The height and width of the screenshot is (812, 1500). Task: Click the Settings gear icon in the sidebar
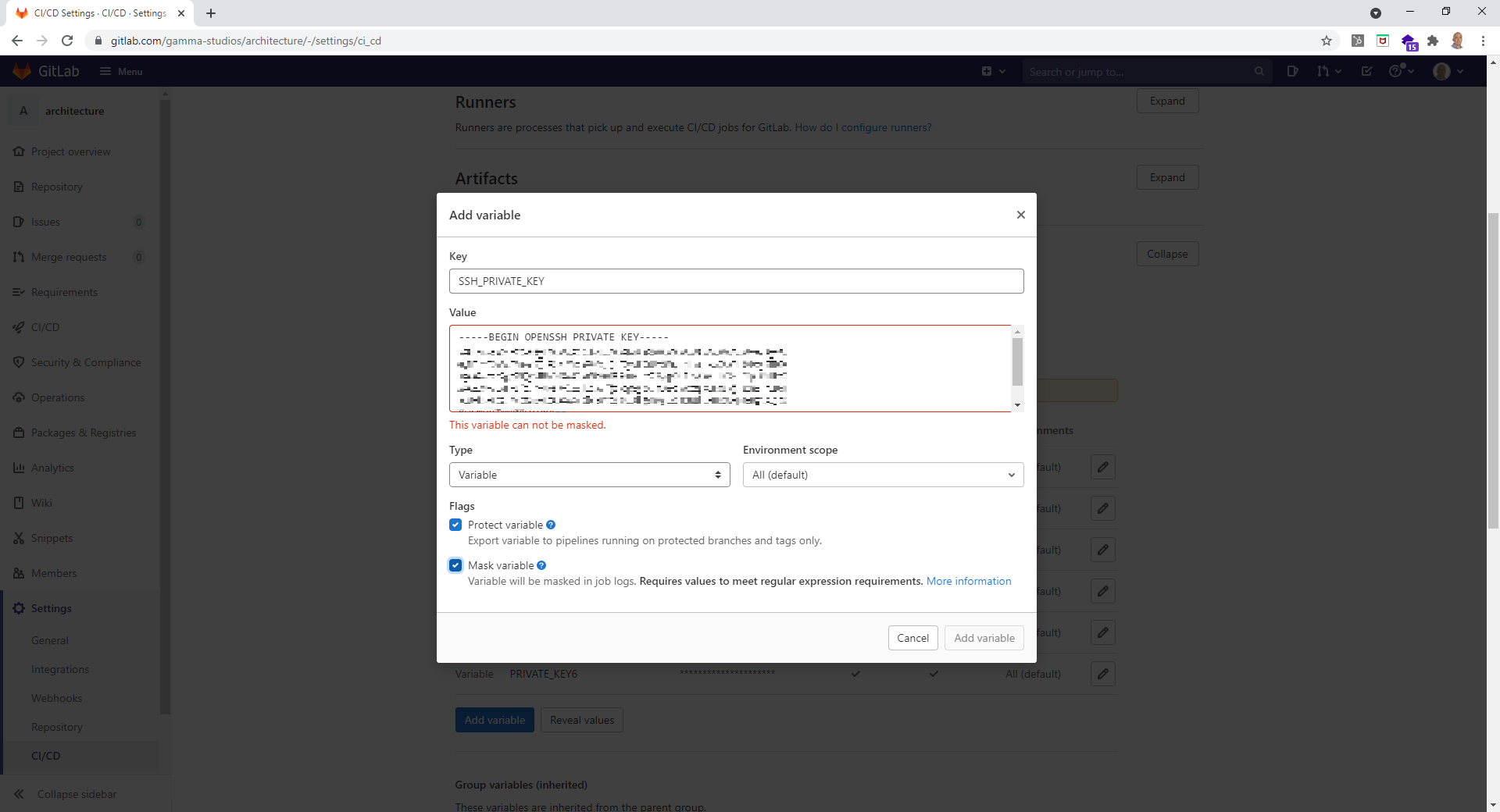point(19,608)
